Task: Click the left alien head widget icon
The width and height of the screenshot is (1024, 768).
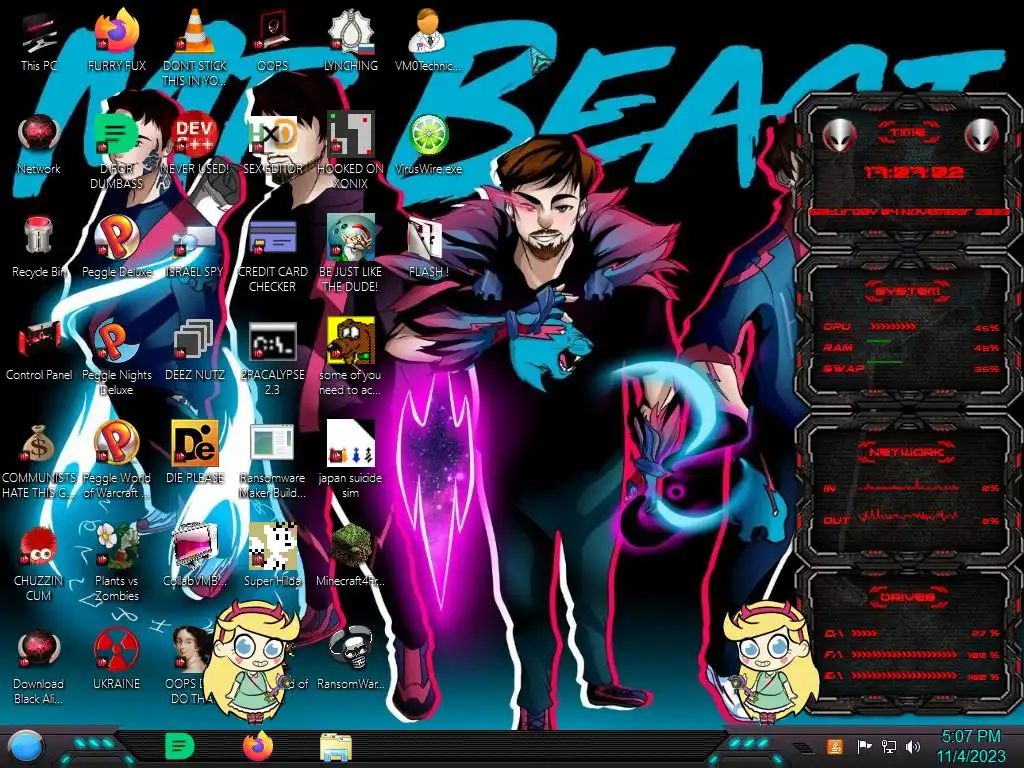Action: coord(838,135)
